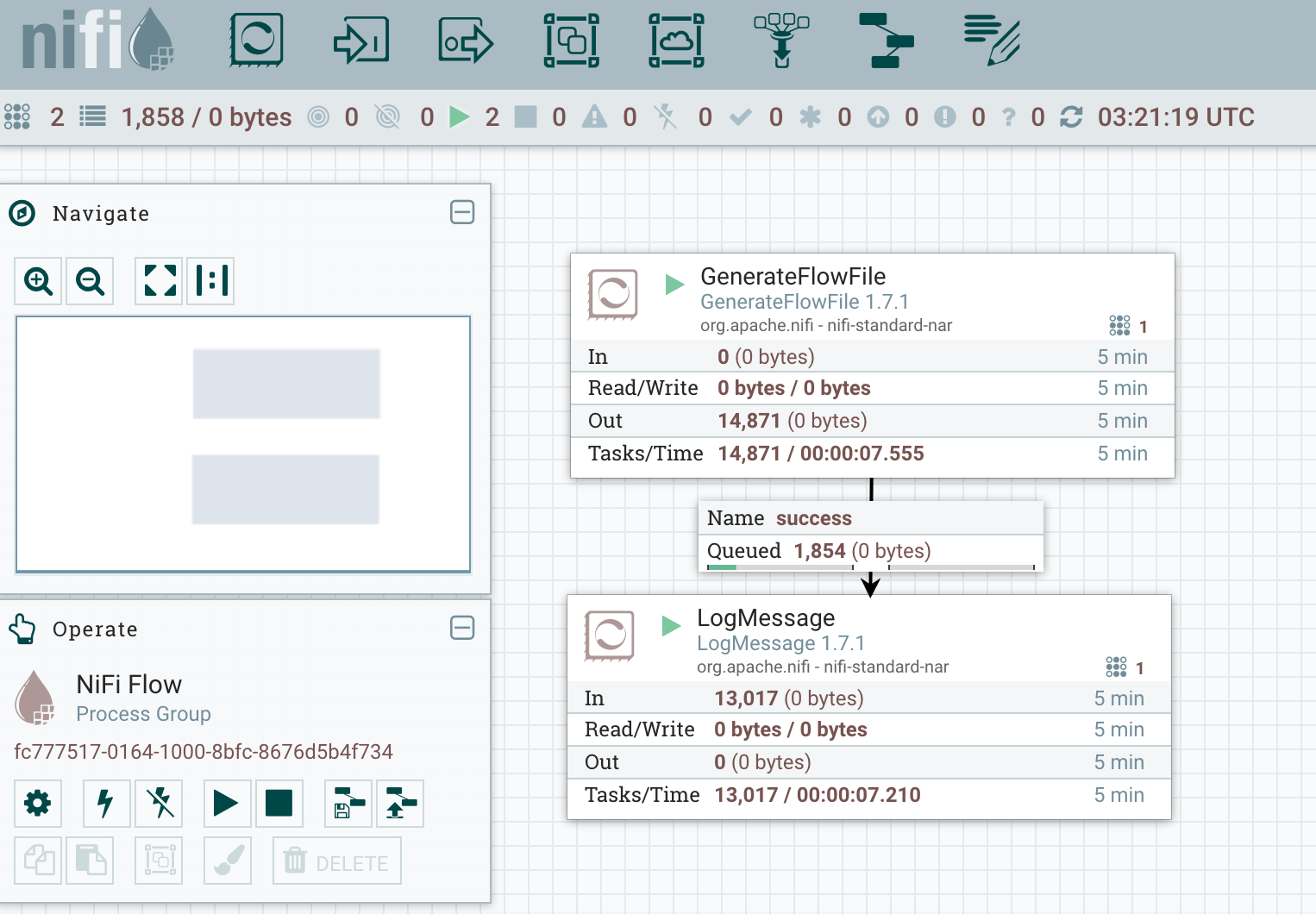Click LogMessage In 13,017 value

[789, 698]
